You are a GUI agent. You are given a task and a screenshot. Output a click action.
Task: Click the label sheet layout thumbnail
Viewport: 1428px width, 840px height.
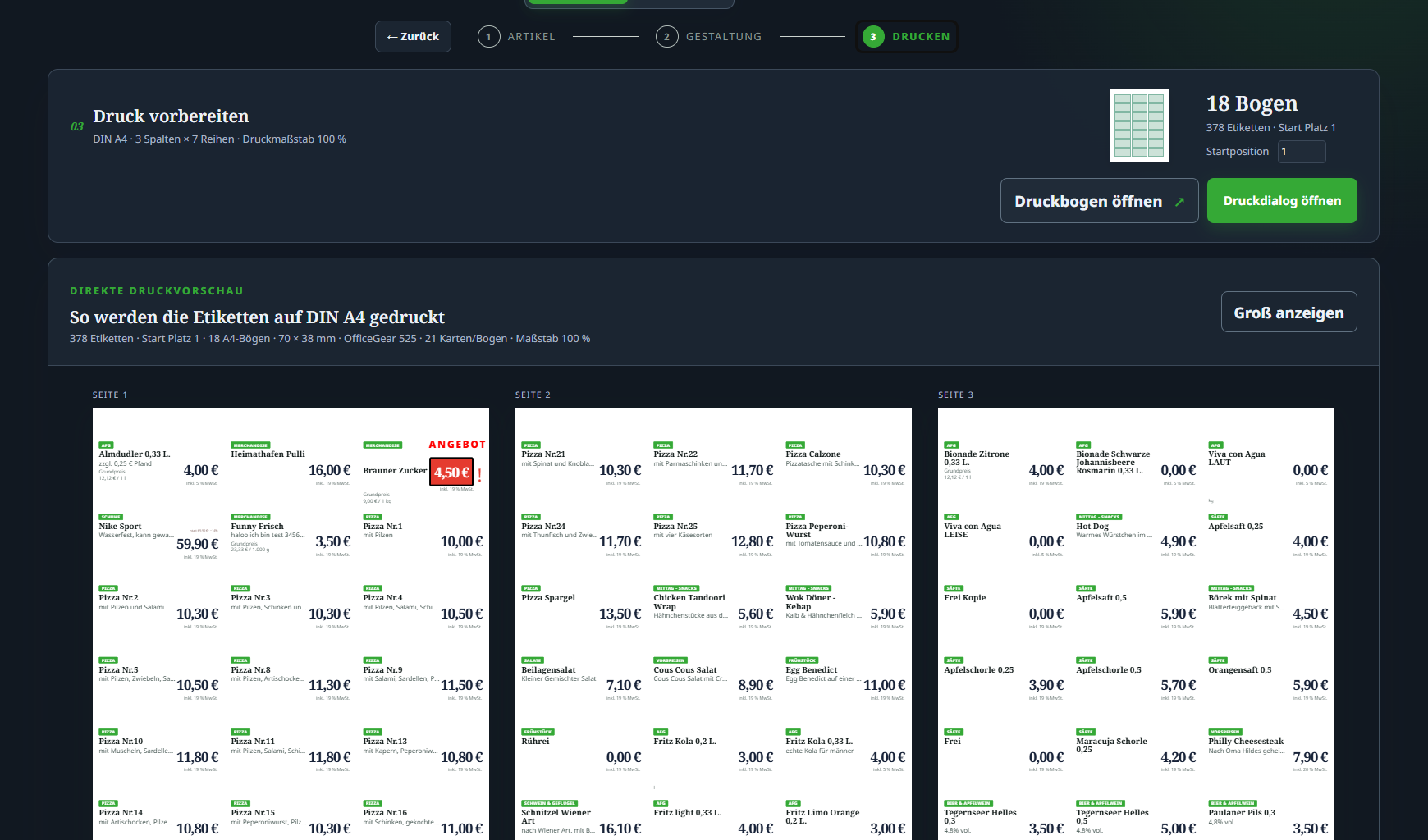click(1139, 126)
